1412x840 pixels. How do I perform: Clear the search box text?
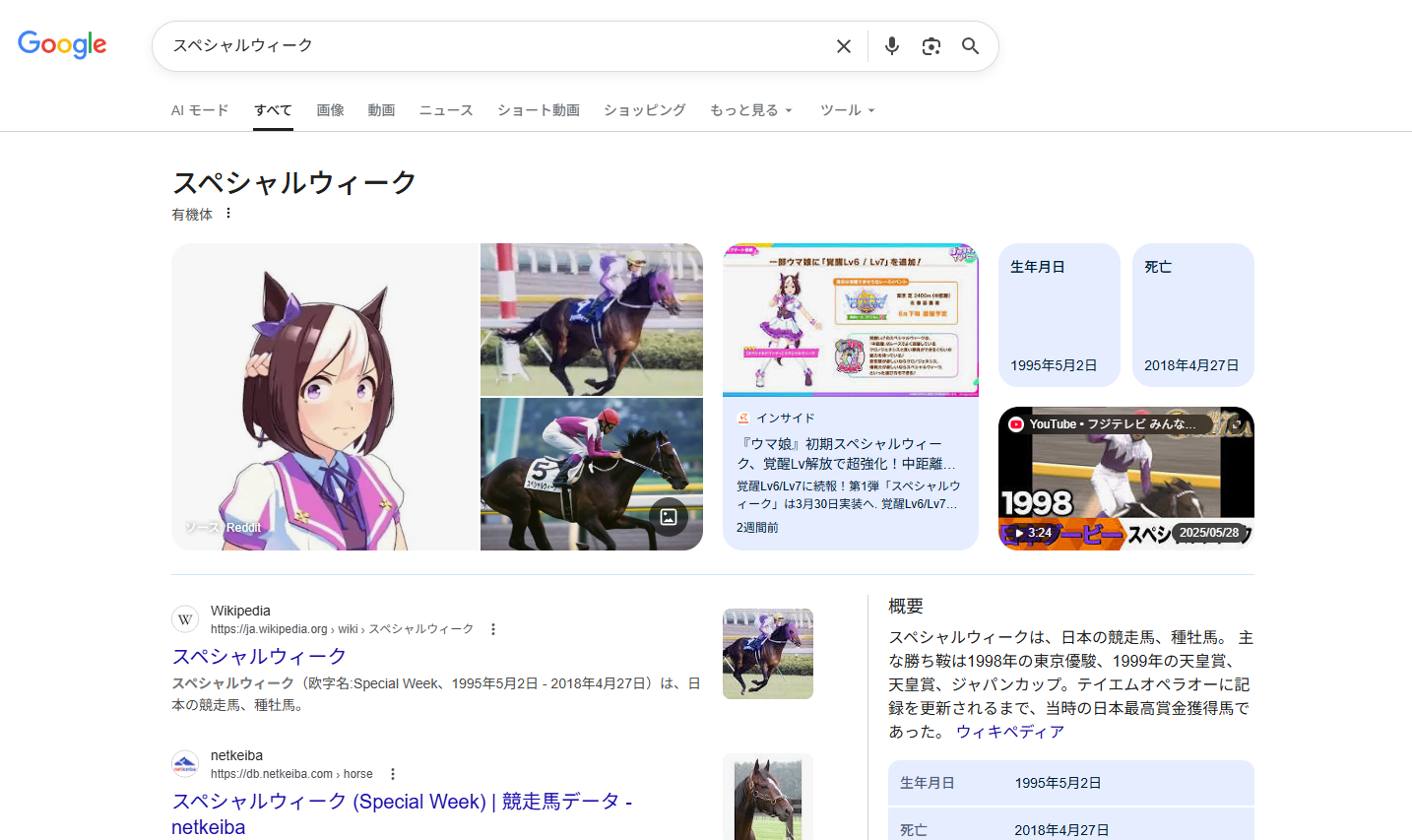844,46
